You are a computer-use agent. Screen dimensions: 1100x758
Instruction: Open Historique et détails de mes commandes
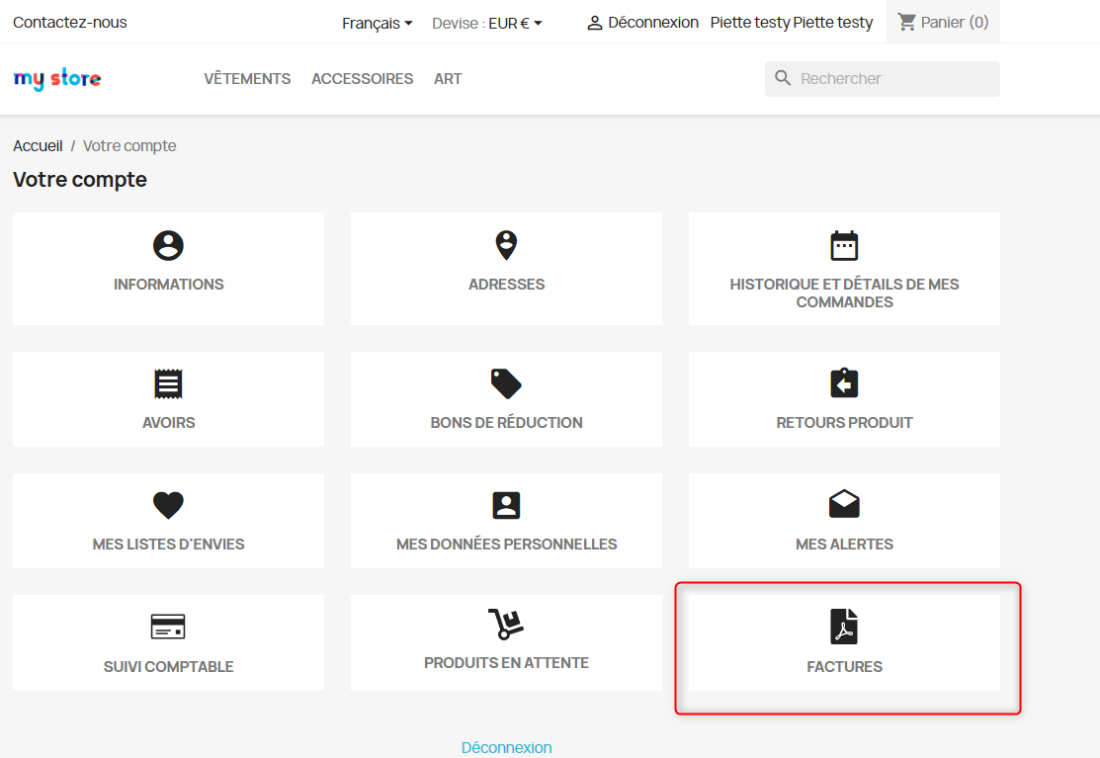[x=844, y=293]
